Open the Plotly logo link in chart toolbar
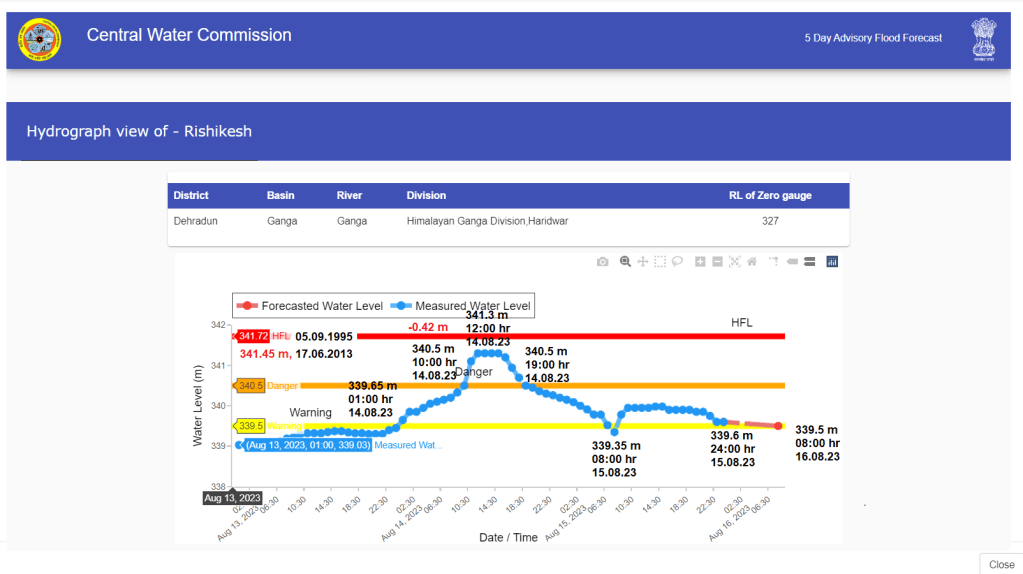 832,262
